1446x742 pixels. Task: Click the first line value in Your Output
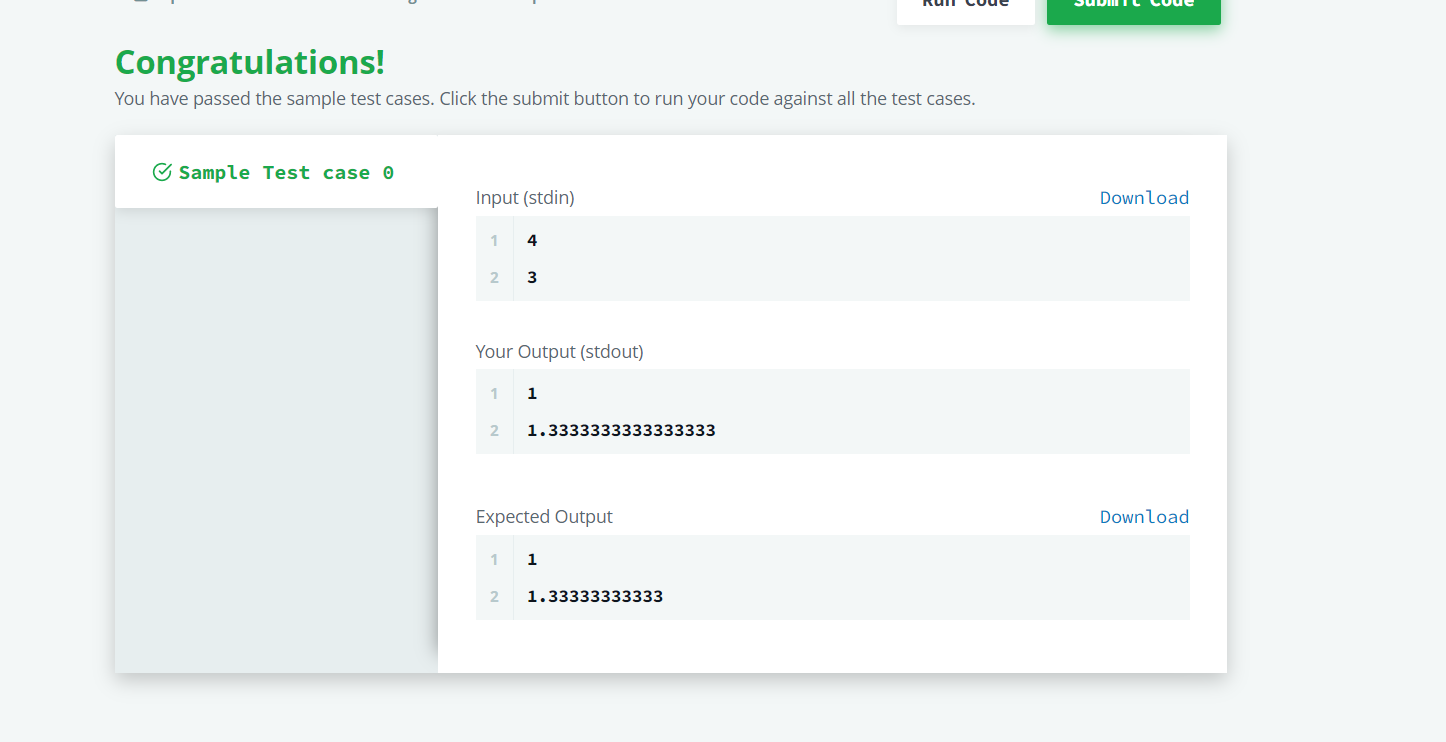[532, 393]
